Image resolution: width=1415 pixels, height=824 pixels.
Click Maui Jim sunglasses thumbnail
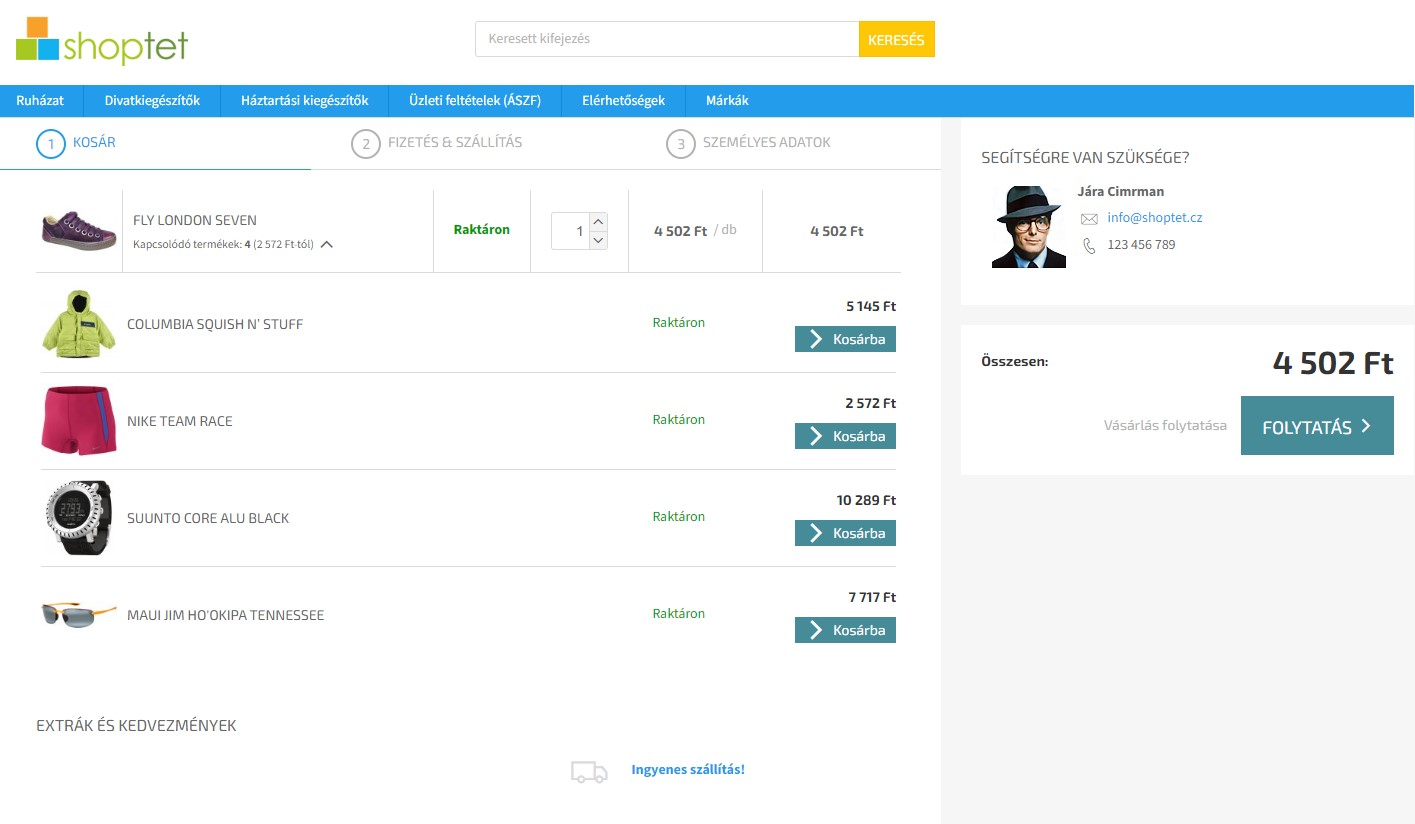[x=79, y=615]
